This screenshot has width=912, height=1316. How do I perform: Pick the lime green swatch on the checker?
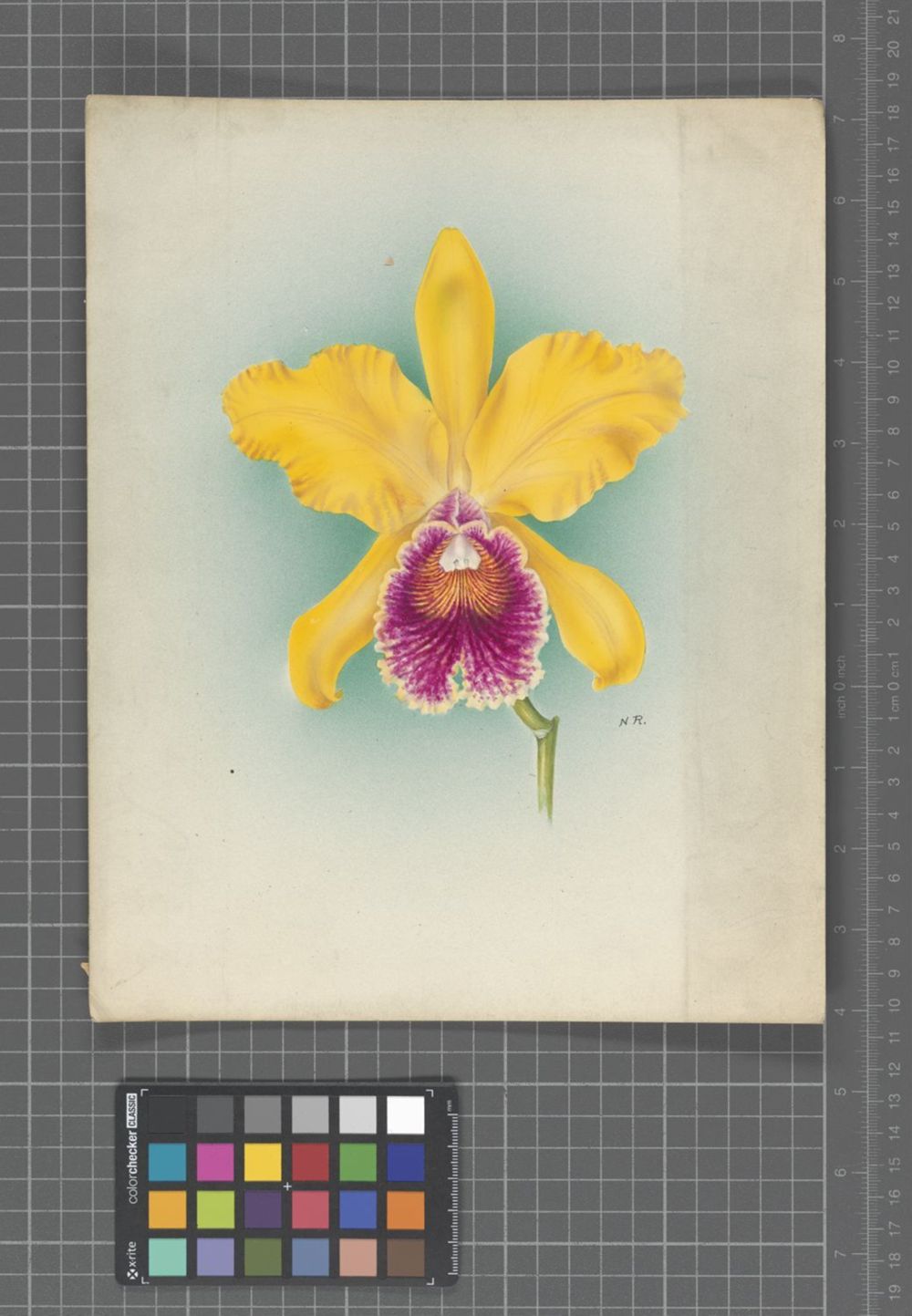tap(214, 1209)
